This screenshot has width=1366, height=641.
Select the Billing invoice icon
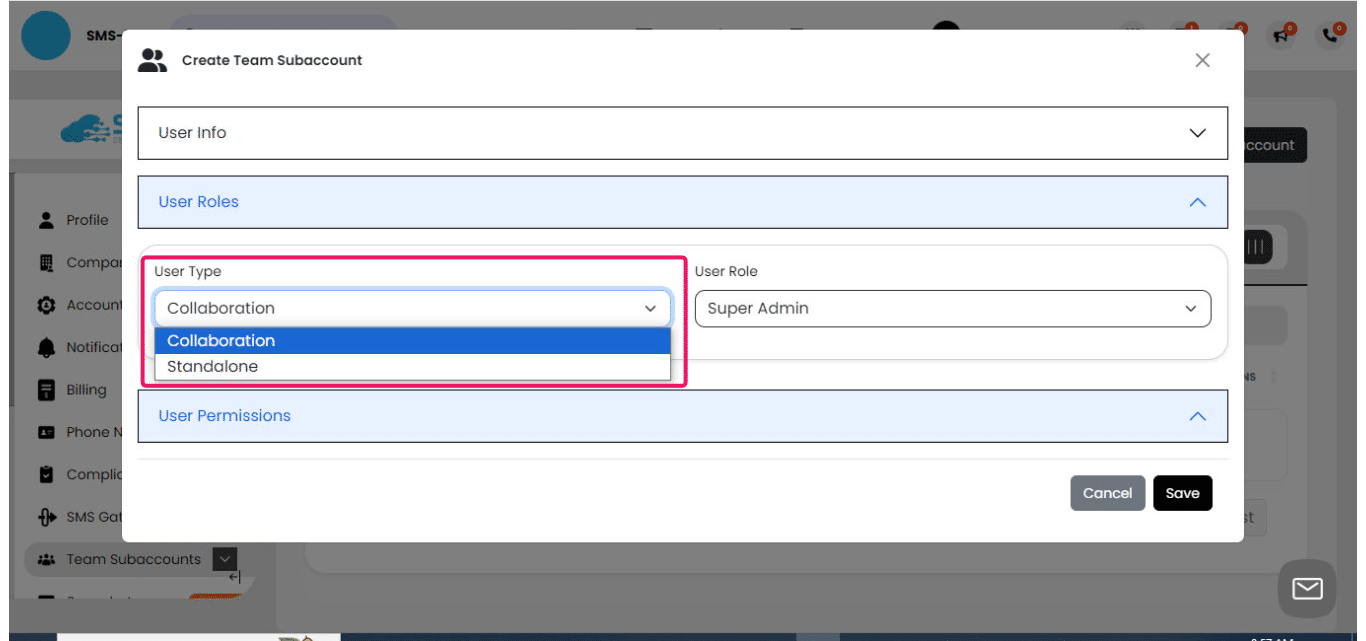pyautogui.click(x=47, y=389)
